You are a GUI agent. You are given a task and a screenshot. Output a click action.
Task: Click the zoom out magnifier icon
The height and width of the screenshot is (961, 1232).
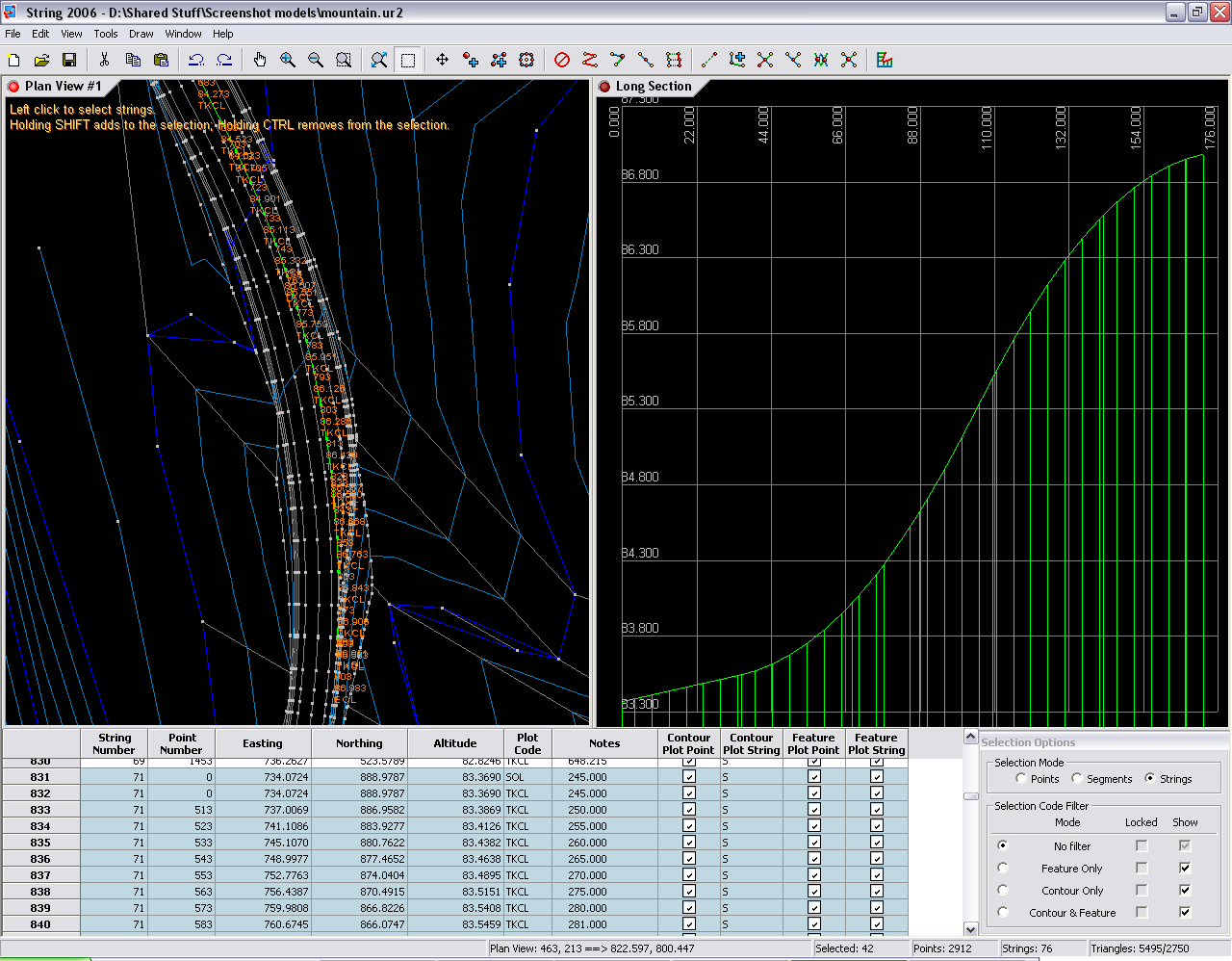tap(316, 60)
